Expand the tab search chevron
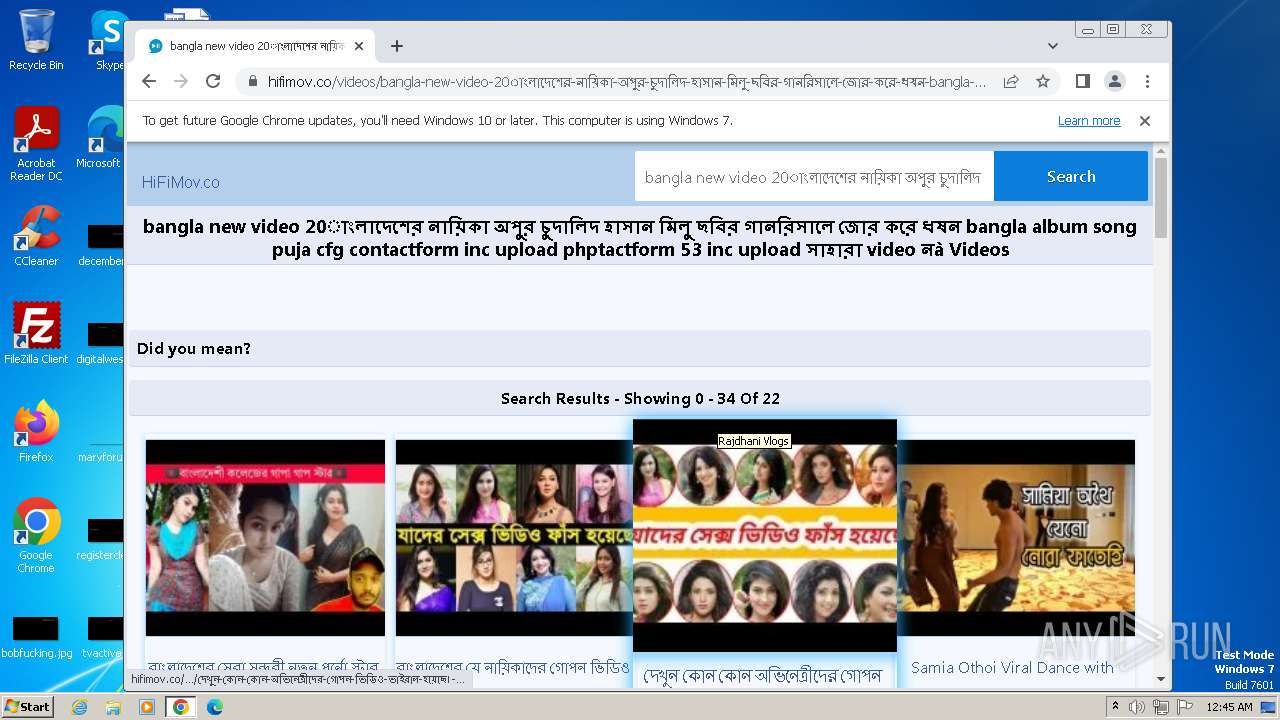Screen dimensions: 1280x720 [1053, 46]
